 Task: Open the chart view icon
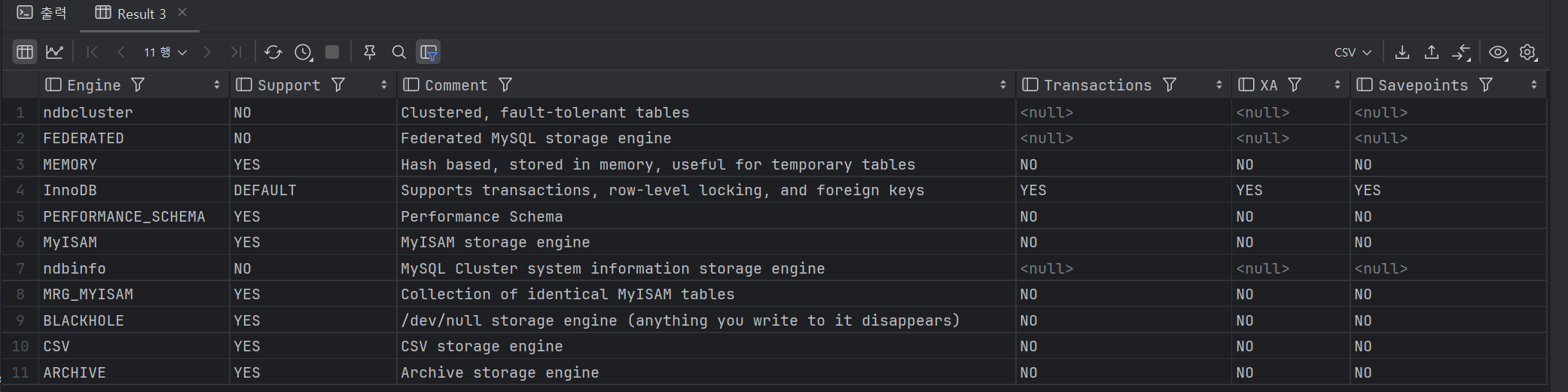pyautogui.click(x=54, y=52)
